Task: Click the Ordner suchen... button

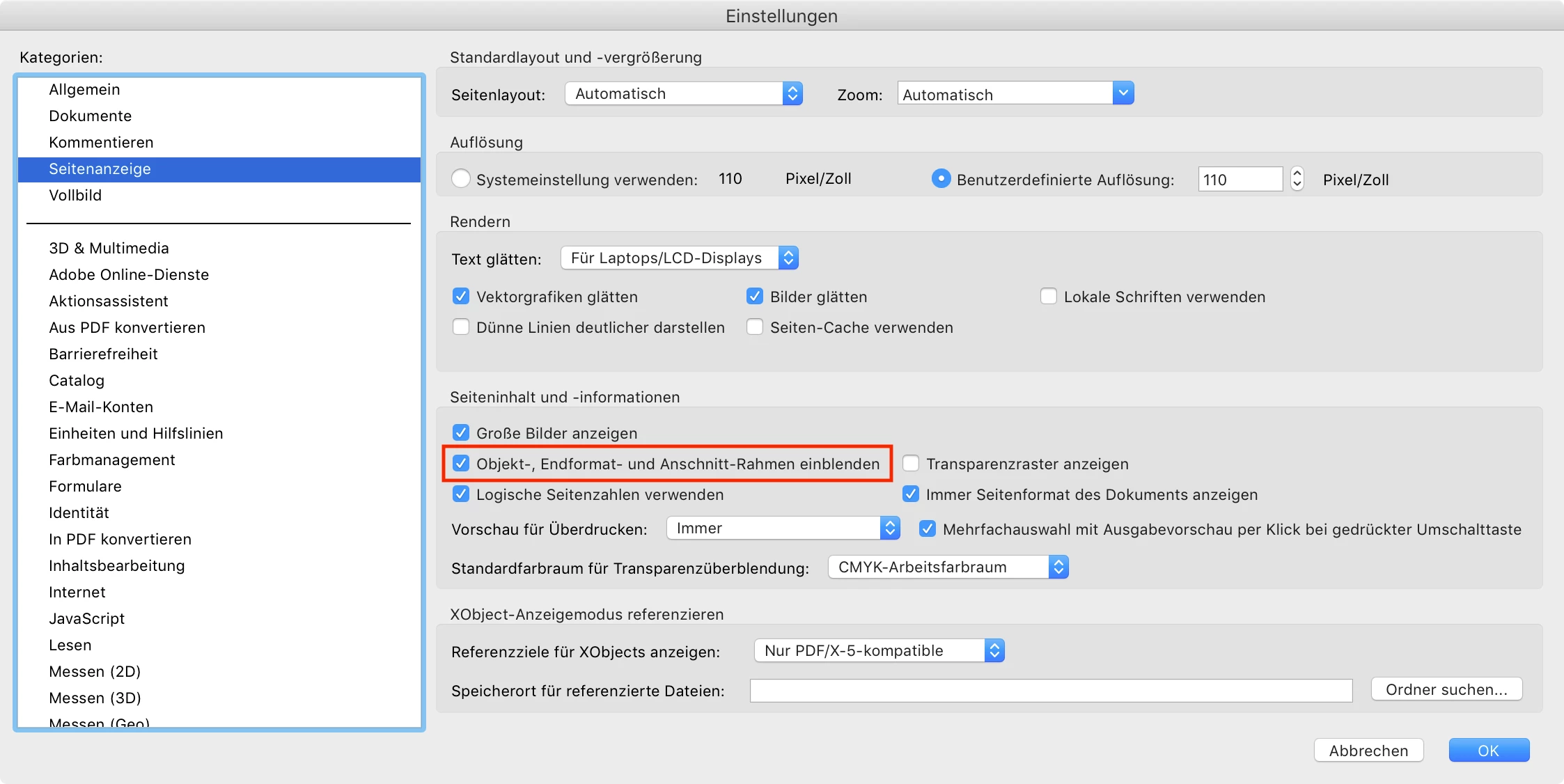Action: tap(1446, 689)
